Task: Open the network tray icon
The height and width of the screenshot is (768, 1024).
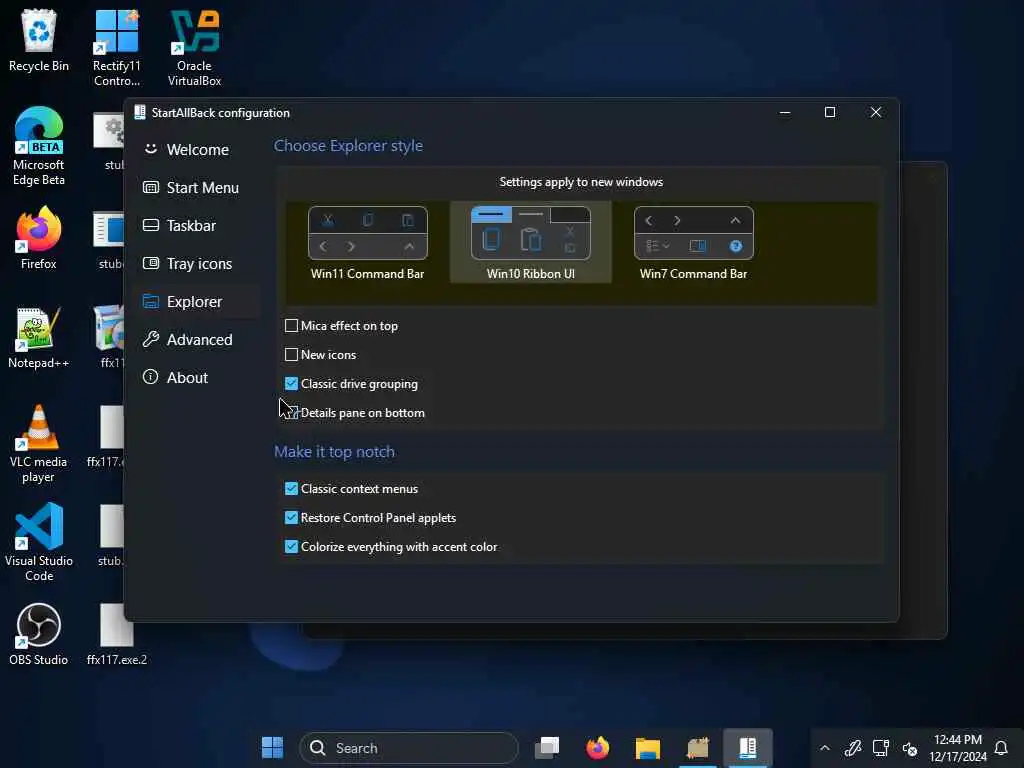Action: [881, 748]
